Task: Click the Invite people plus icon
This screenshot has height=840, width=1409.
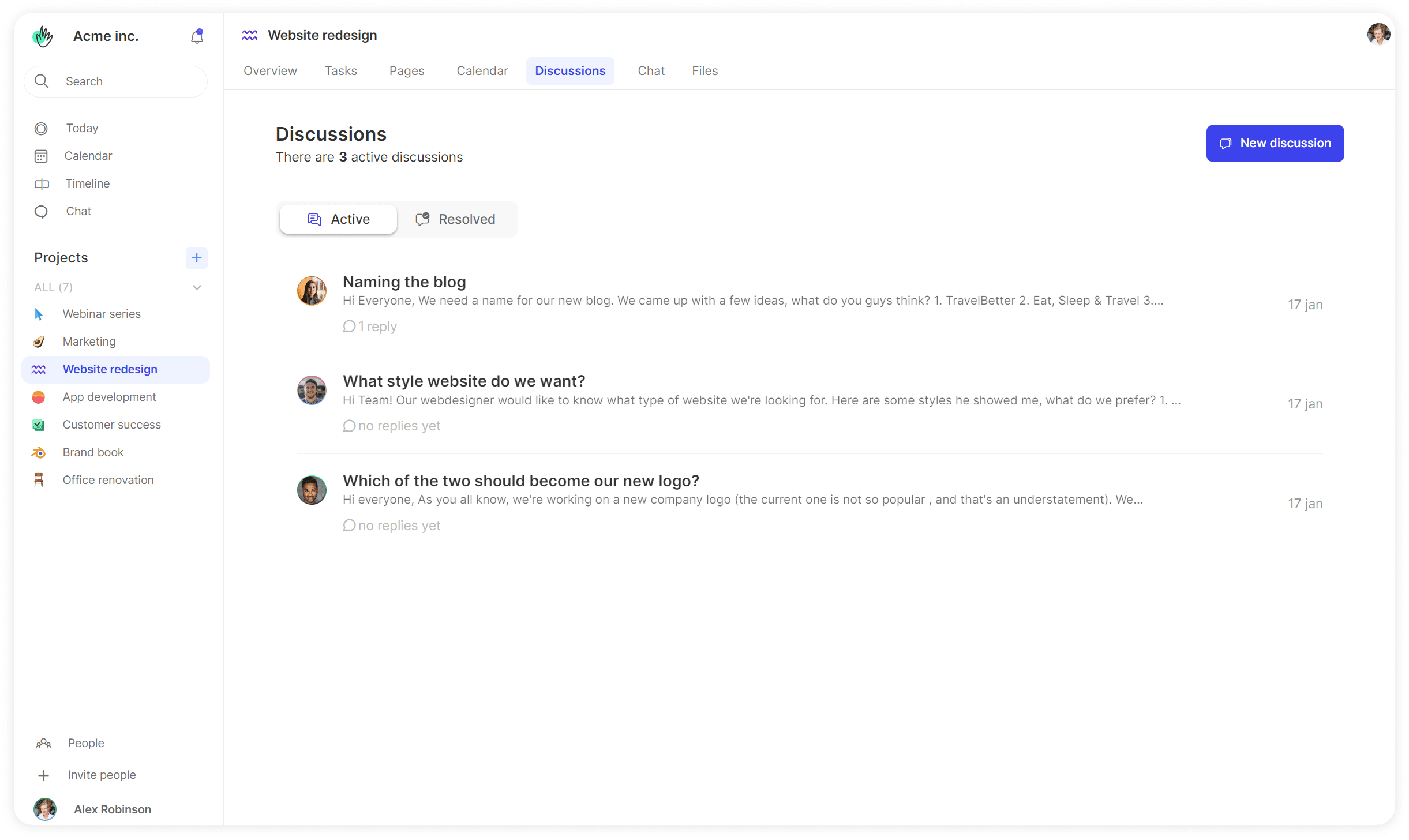Action: tap(43, 775)
